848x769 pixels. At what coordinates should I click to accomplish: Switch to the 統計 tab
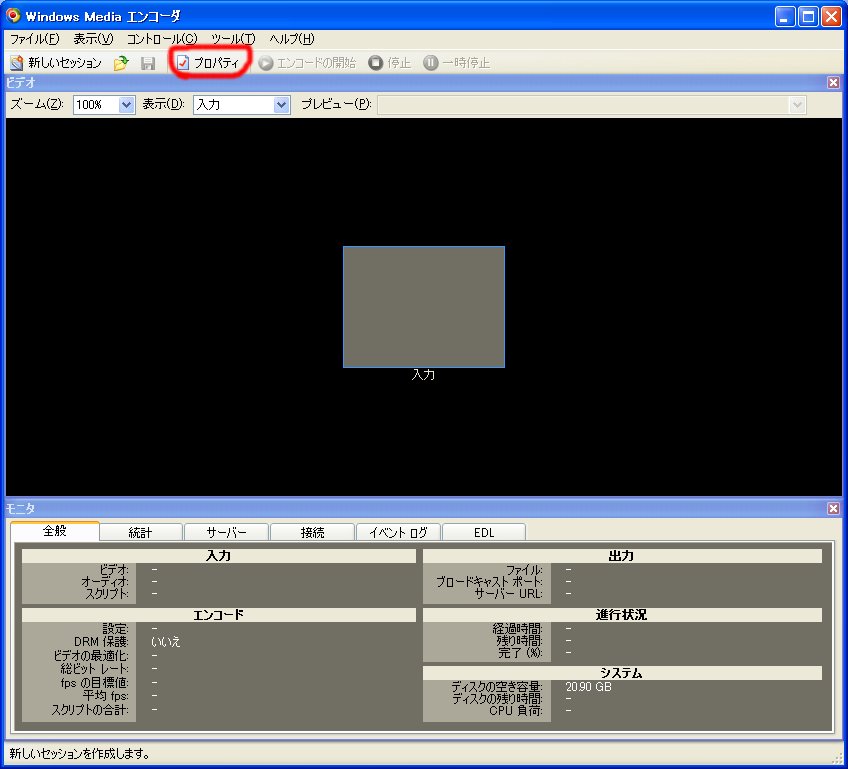141,532
